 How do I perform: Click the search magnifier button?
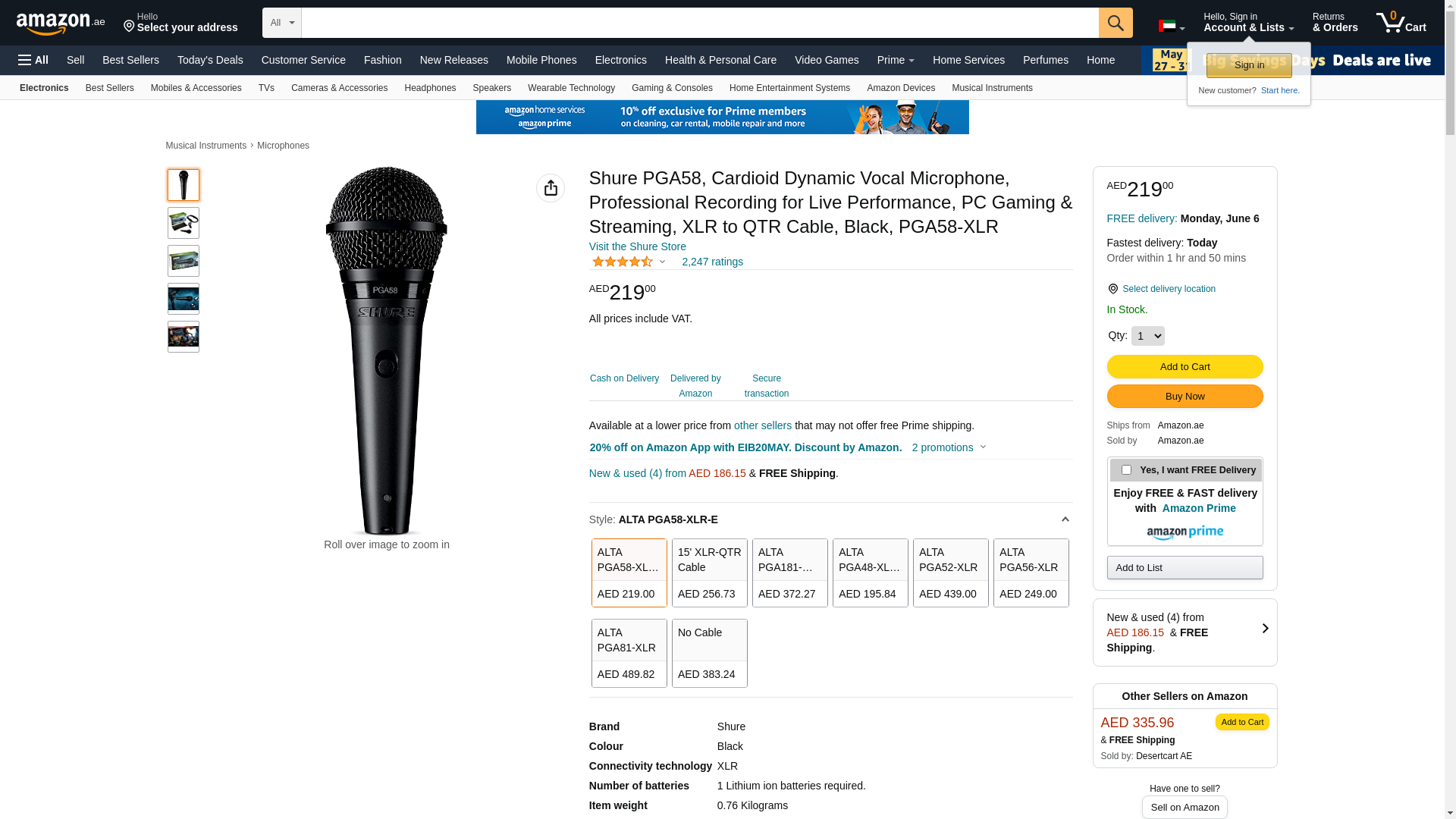(1116, 23)
